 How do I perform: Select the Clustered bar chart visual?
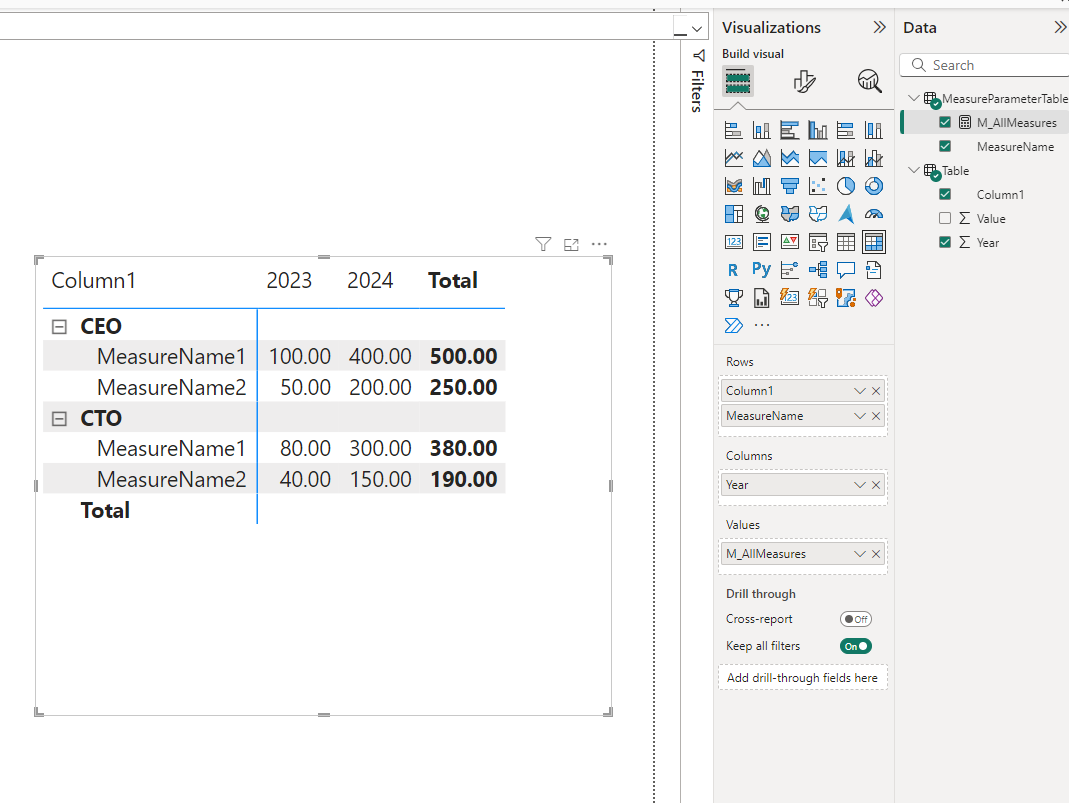(789, 130)
